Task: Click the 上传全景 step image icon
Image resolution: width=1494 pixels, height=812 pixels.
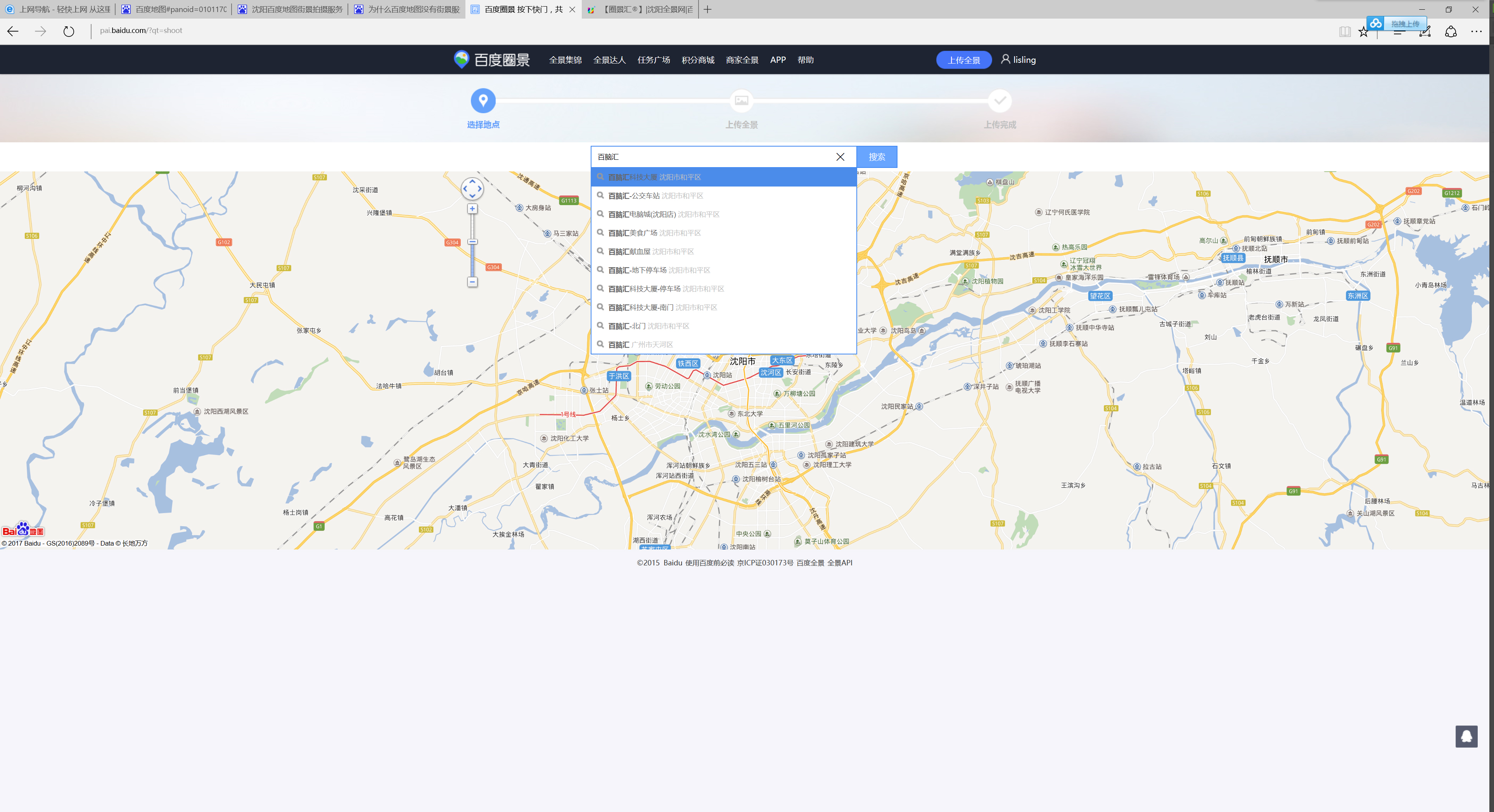Action: tap(741, 100)
